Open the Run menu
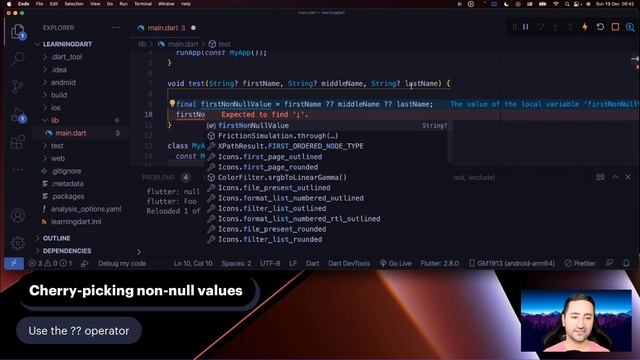This screenshot has width=640, height=360. click(123, 4)
